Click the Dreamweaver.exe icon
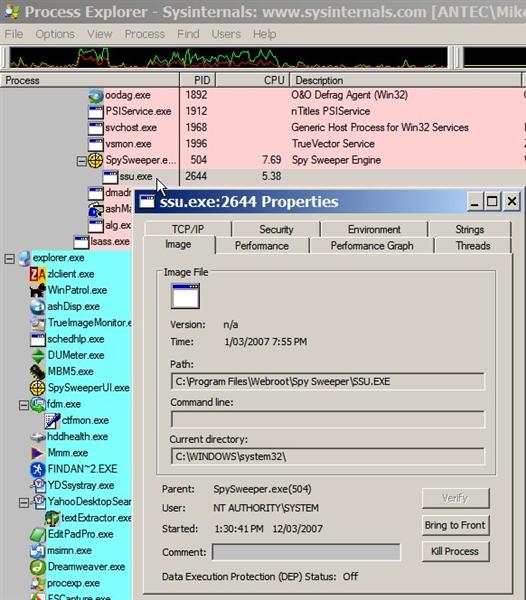This screenshot has width=526, height=600. pyautogui.click(x=37, y=567)
